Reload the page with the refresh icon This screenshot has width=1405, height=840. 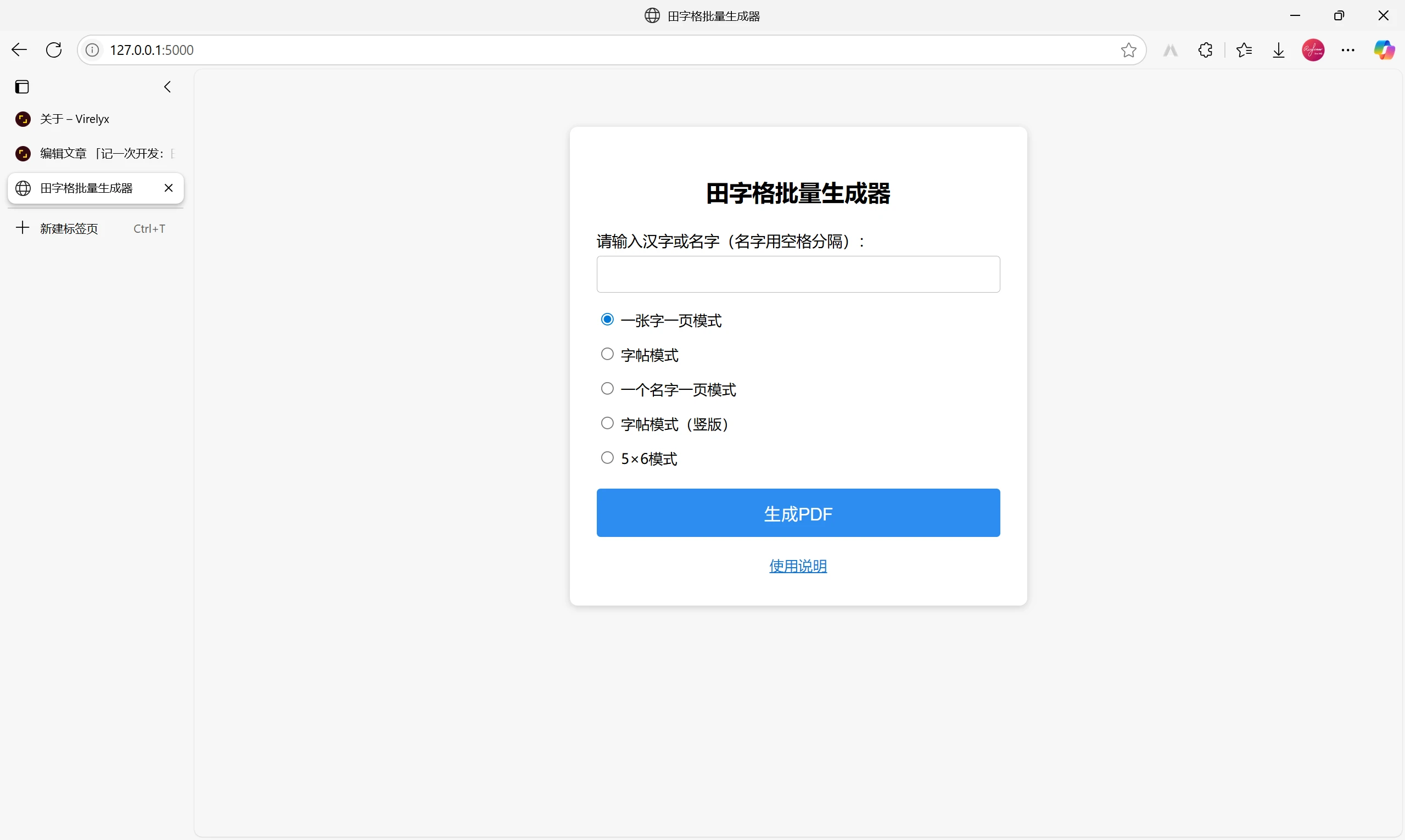54,50
